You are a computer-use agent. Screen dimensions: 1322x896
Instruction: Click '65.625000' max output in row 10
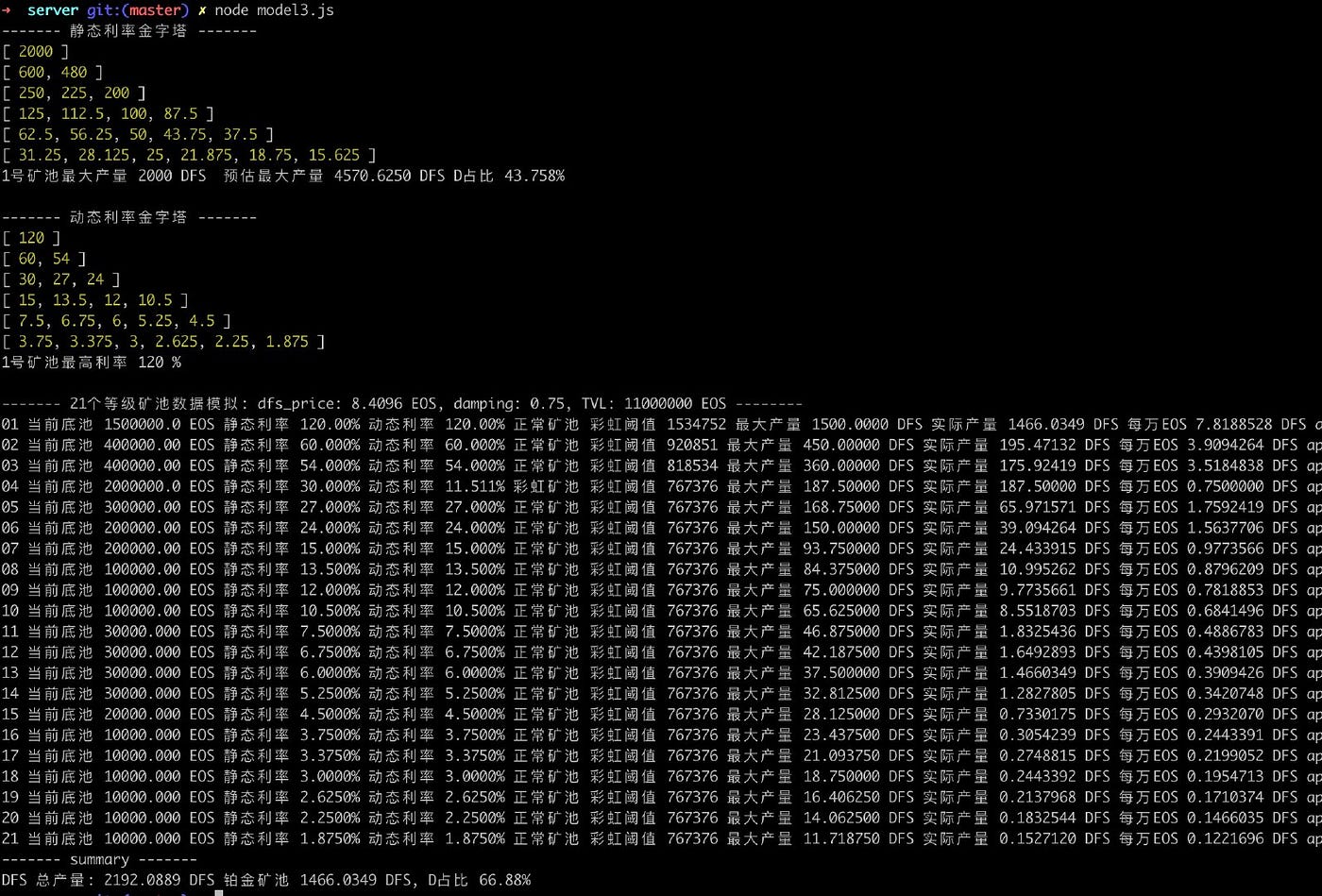tap(841, 612)
